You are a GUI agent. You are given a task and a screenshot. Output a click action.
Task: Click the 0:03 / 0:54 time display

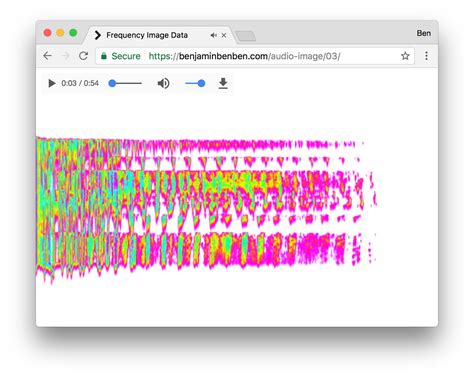(80, 83)
